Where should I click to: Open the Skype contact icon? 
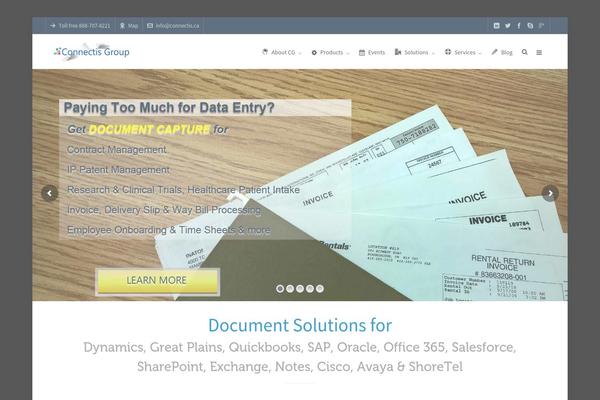pos(530,26)
